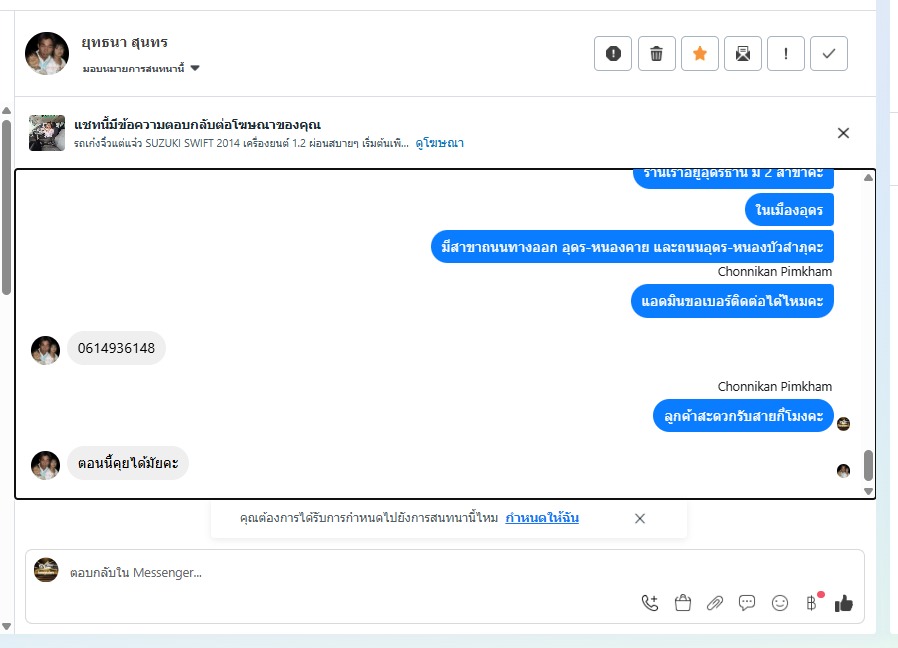Click the กำหนดให้ฉัน assign link
The image size is (898, 648).
tap(542, 518)
